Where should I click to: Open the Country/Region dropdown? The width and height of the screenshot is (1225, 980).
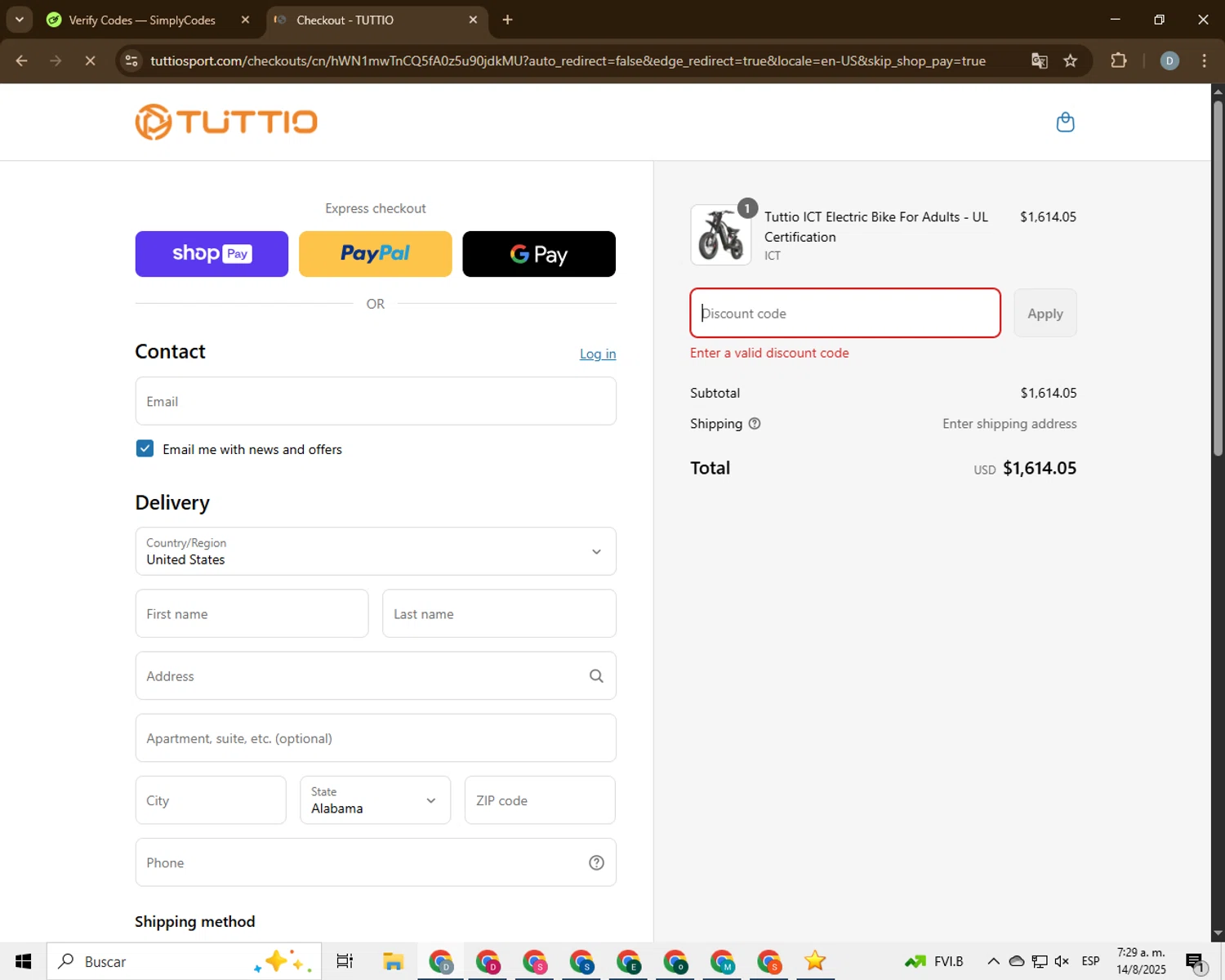tap(376, 551)
